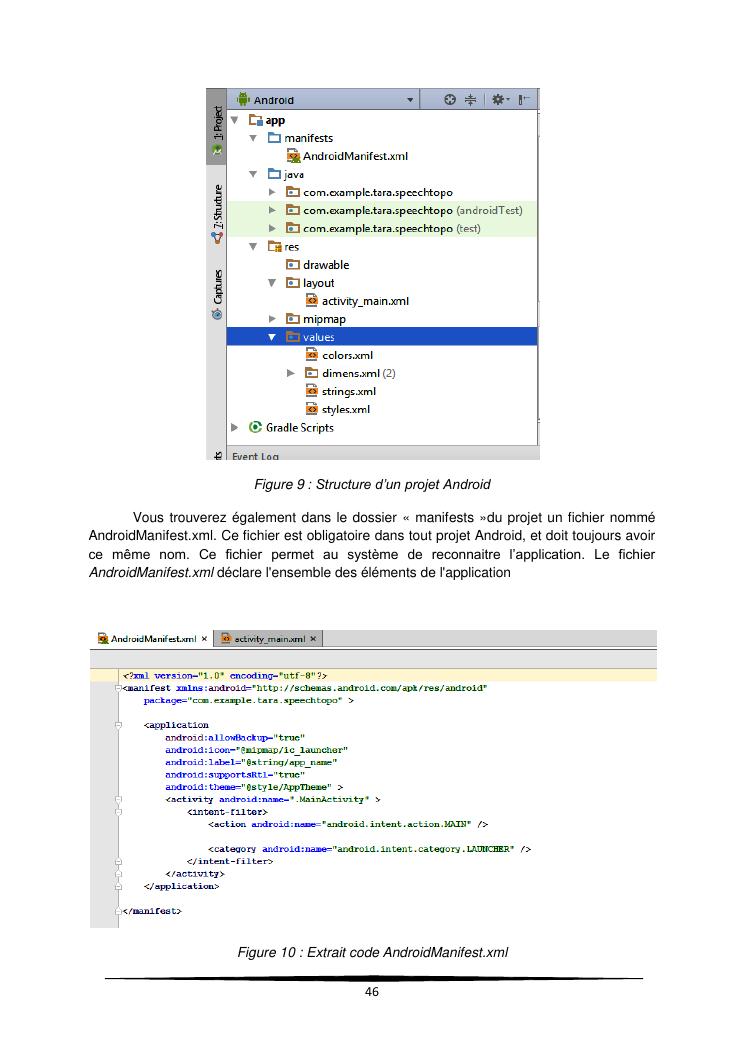Open the activity_main.xml file in layout folder
745x1053 pixels.
tap(364, 301)
